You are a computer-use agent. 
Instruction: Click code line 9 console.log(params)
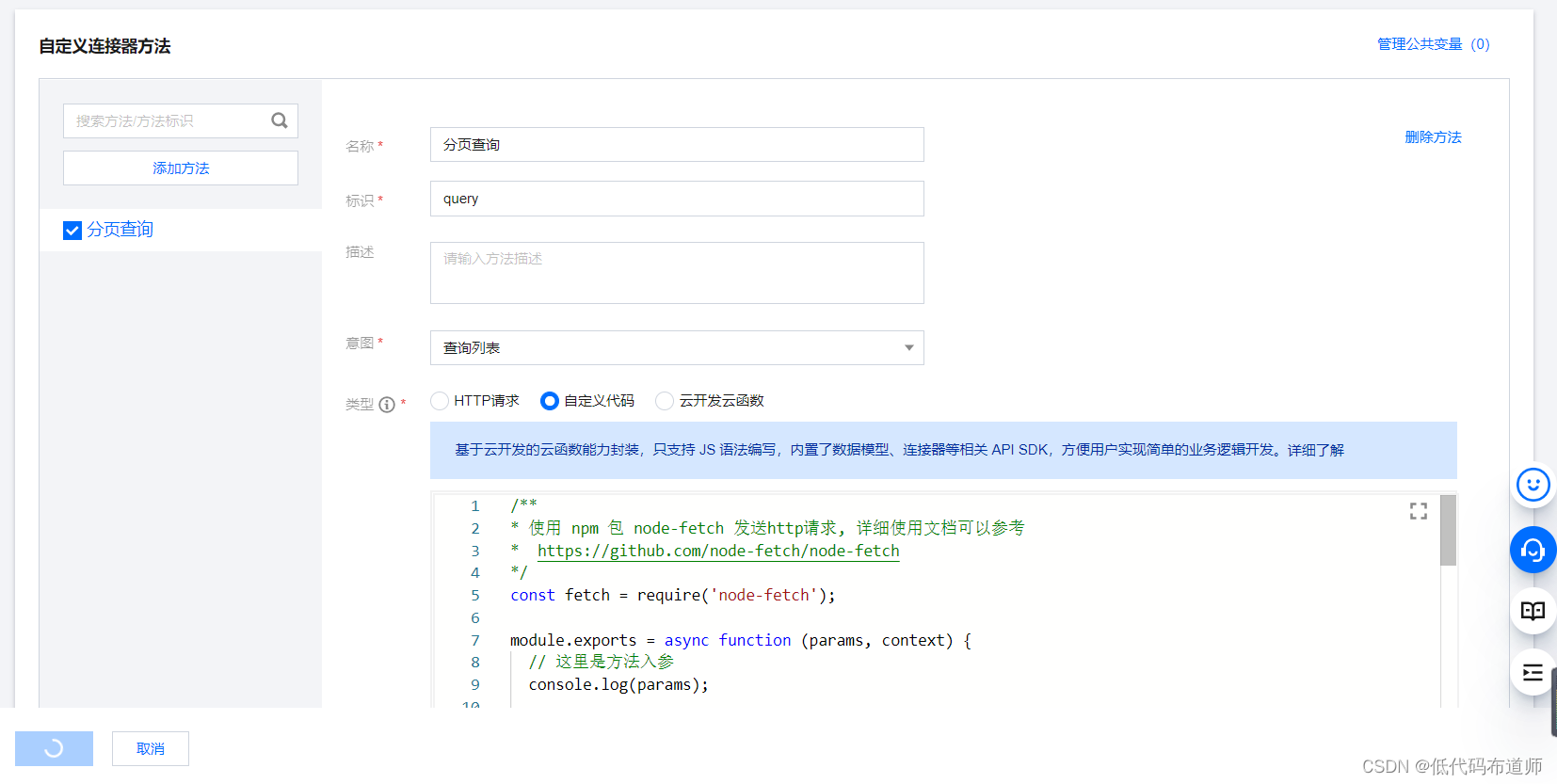pos(618,684)
